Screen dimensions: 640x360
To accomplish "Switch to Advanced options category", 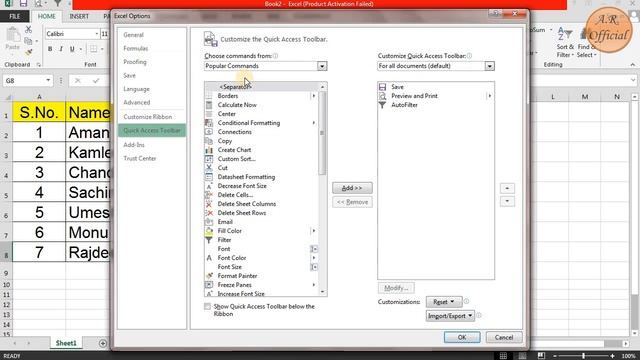I will coord(137,102).
